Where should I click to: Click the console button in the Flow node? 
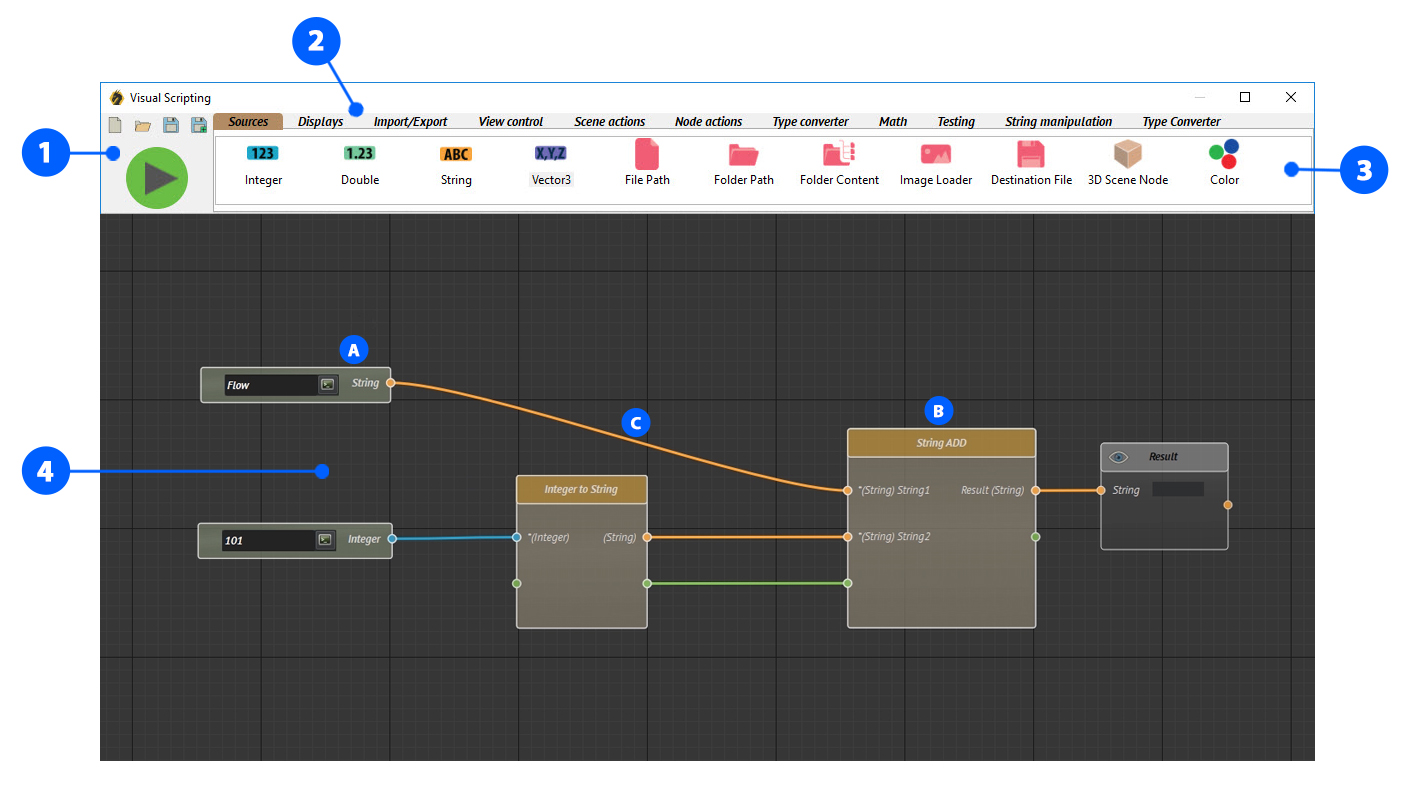pos(327,385)
